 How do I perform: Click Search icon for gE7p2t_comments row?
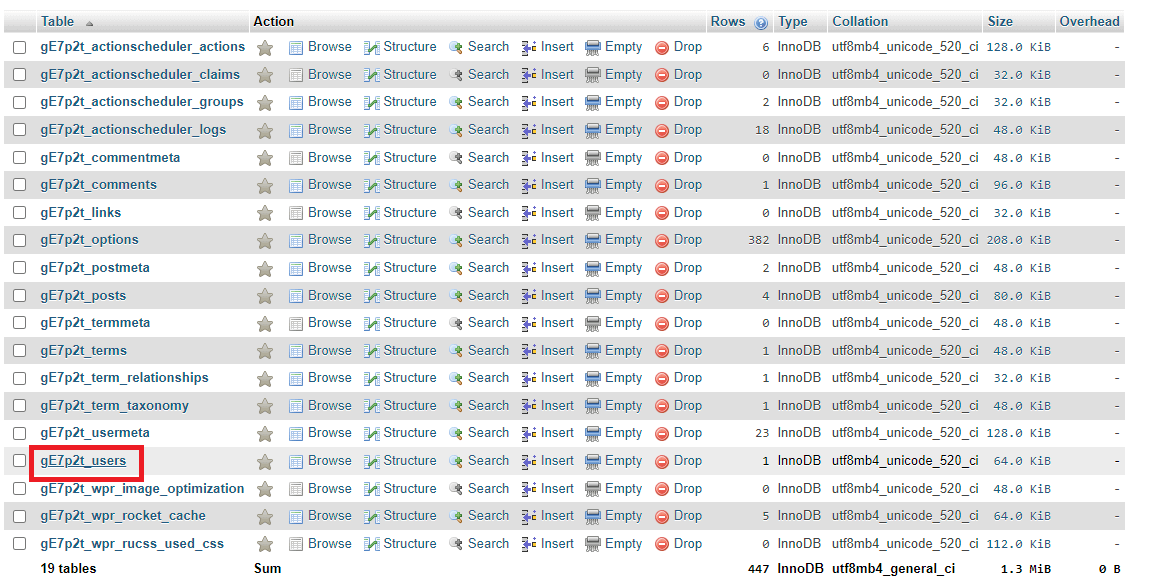click(456, 185)
